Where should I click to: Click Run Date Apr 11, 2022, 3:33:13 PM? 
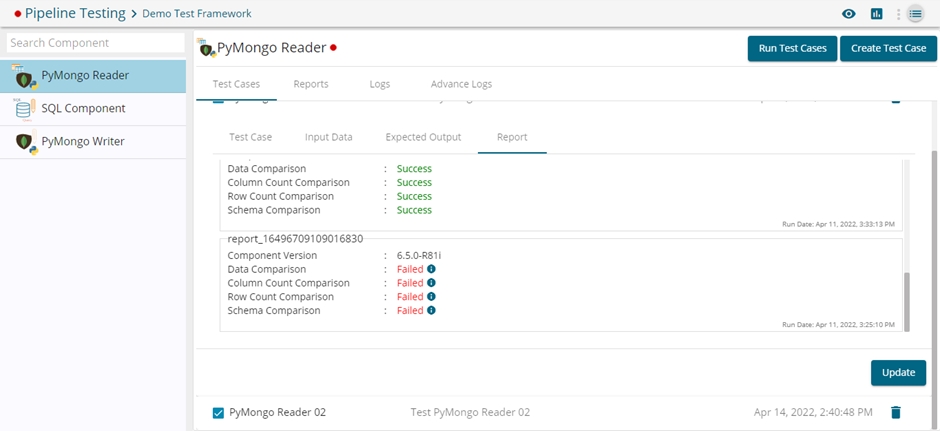point(839,224)
